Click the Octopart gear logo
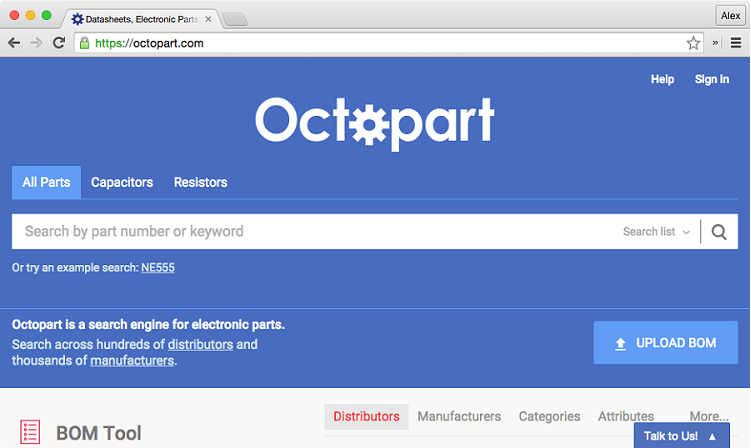 pos(375,123)
